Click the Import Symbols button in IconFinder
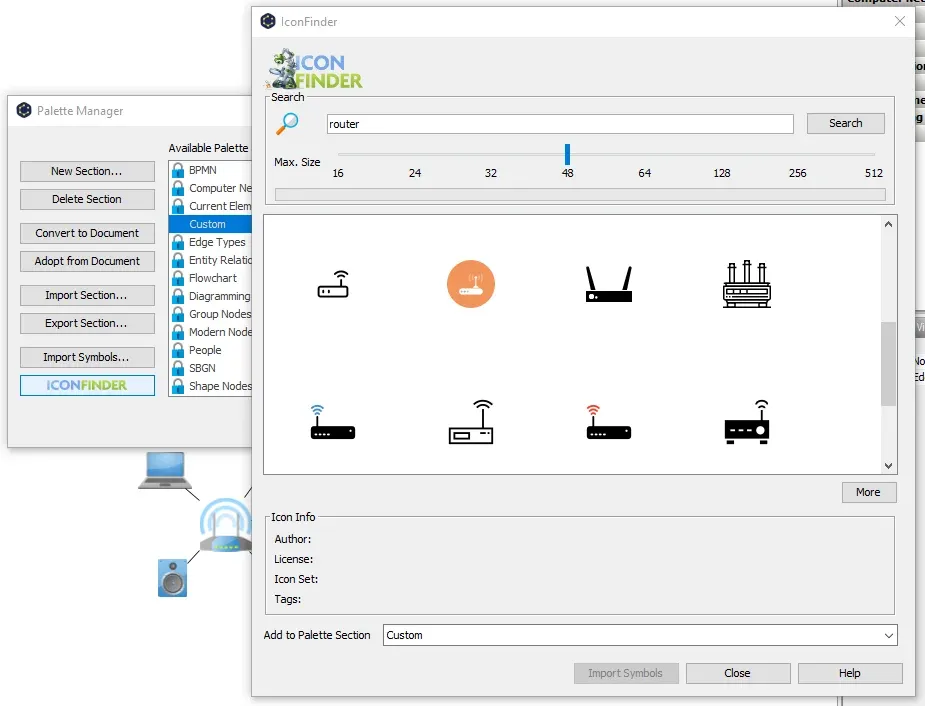This screenshot has width=925, height=706. (x=625, y=673)
